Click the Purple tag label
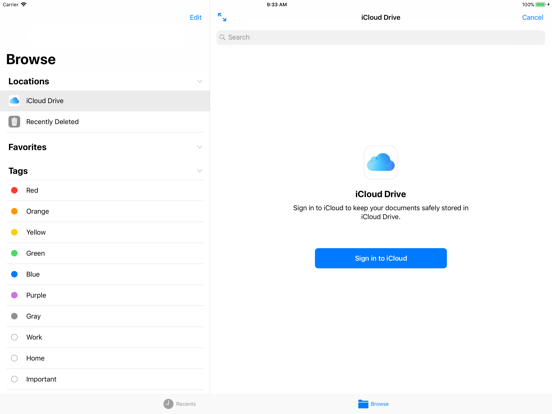 [x=36, y=295]
